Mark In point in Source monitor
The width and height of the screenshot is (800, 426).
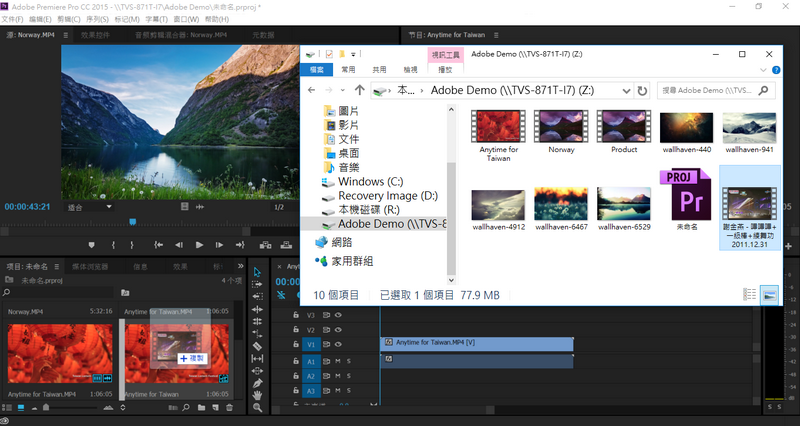[x=113, y=245]
